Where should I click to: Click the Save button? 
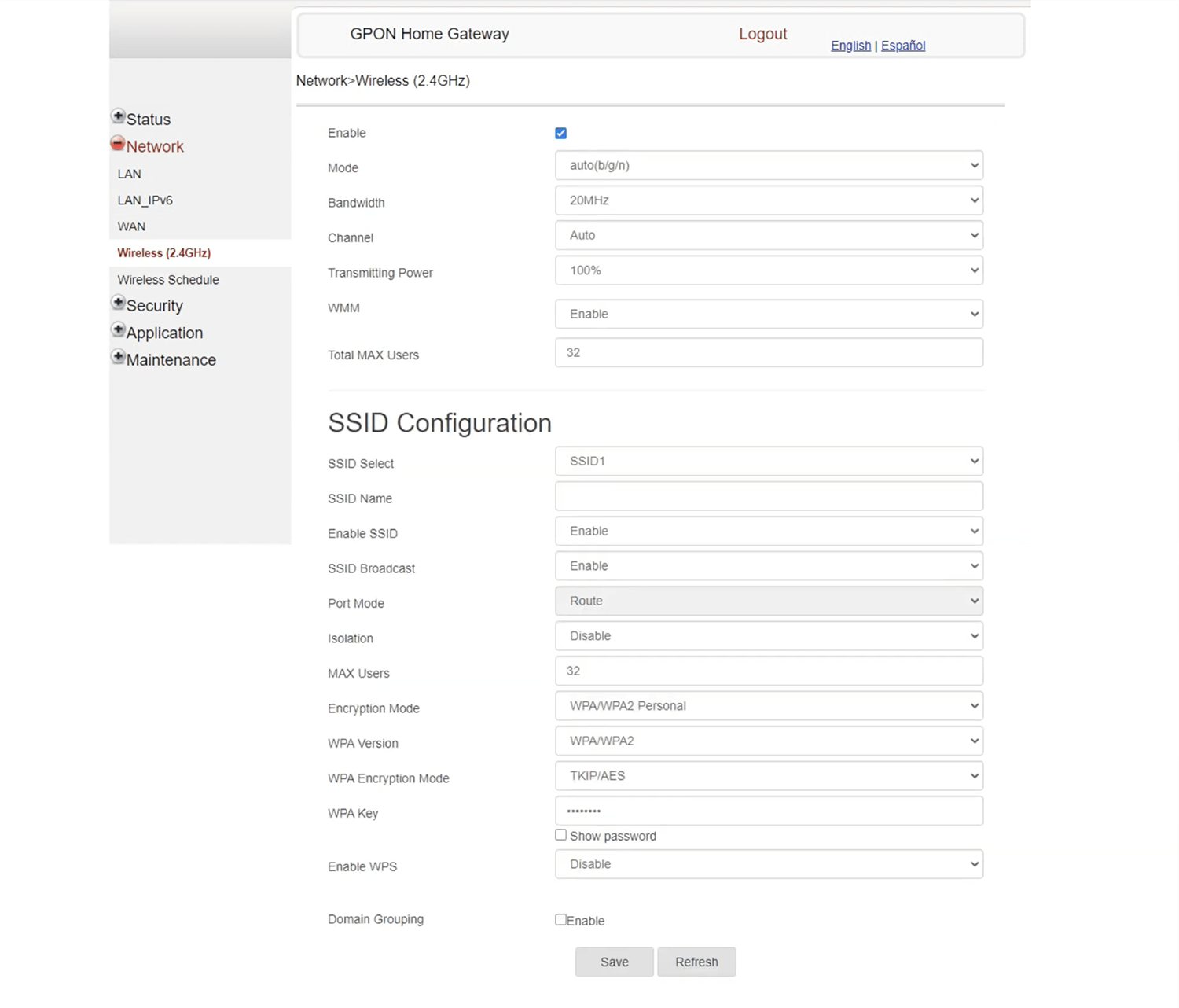click(x=614, y=962)
